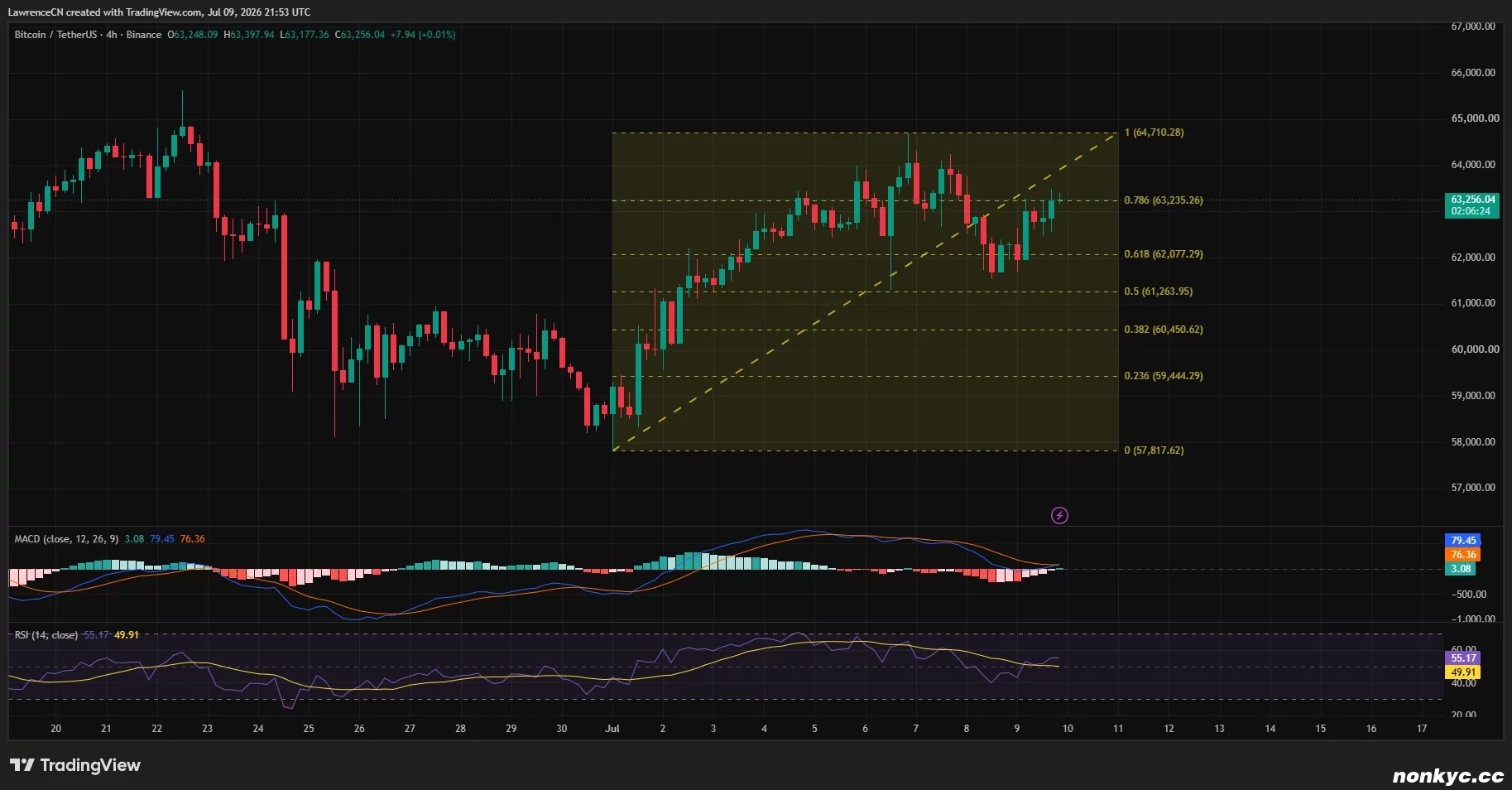Click the Jul month label on time axis
Viewport: 1512px width, 790px height.
click(x=612, y=729)
